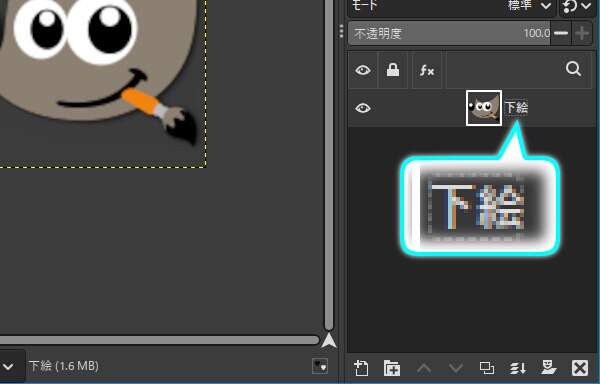Select the 下絵 layer thumbnail
The width and height of the screenshot is (600, 384).
coord(484,108)
